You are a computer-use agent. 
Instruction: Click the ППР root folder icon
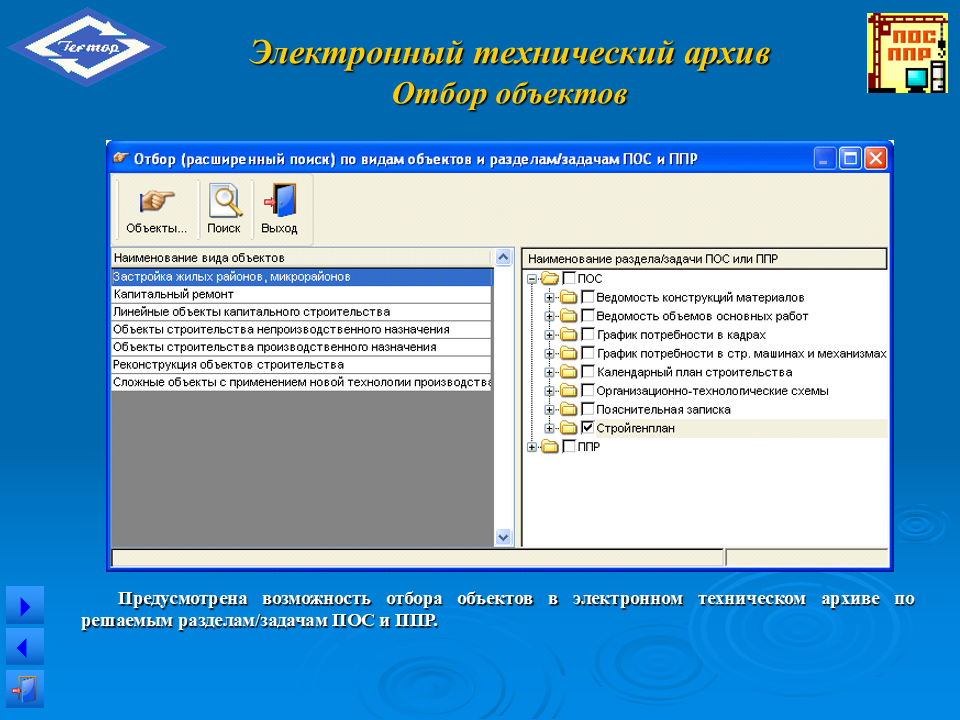pos(550,446)
